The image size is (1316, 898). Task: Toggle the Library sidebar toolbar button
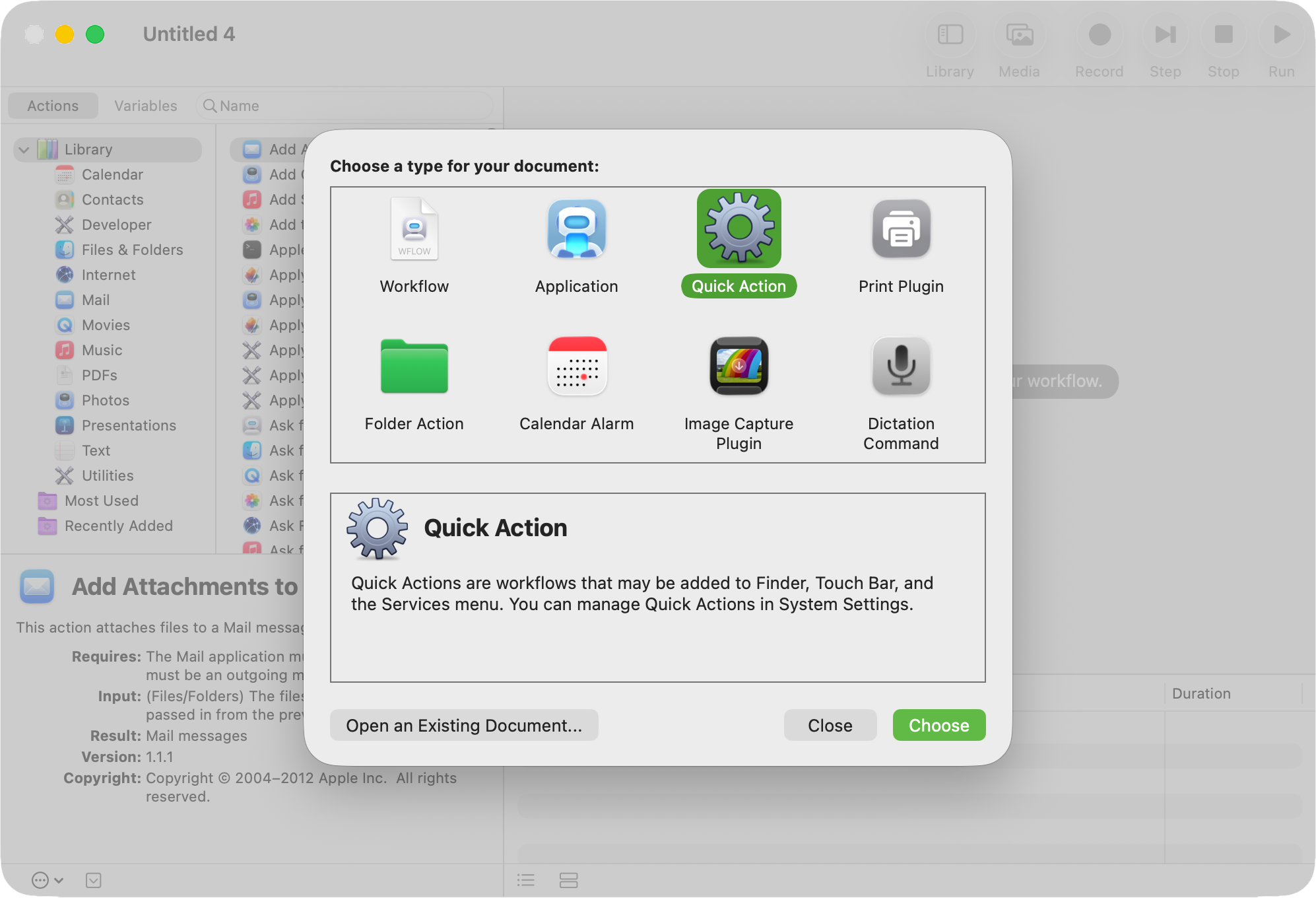(x=950, y=35)
